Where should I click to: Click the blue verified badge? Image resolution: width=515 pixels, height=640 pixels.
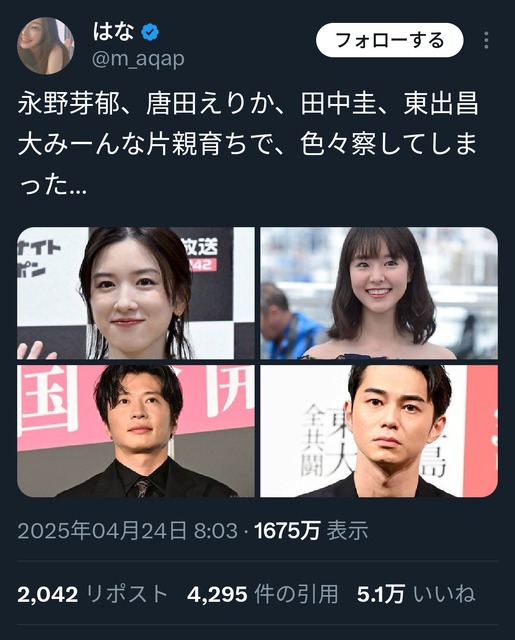pos(150,32)
